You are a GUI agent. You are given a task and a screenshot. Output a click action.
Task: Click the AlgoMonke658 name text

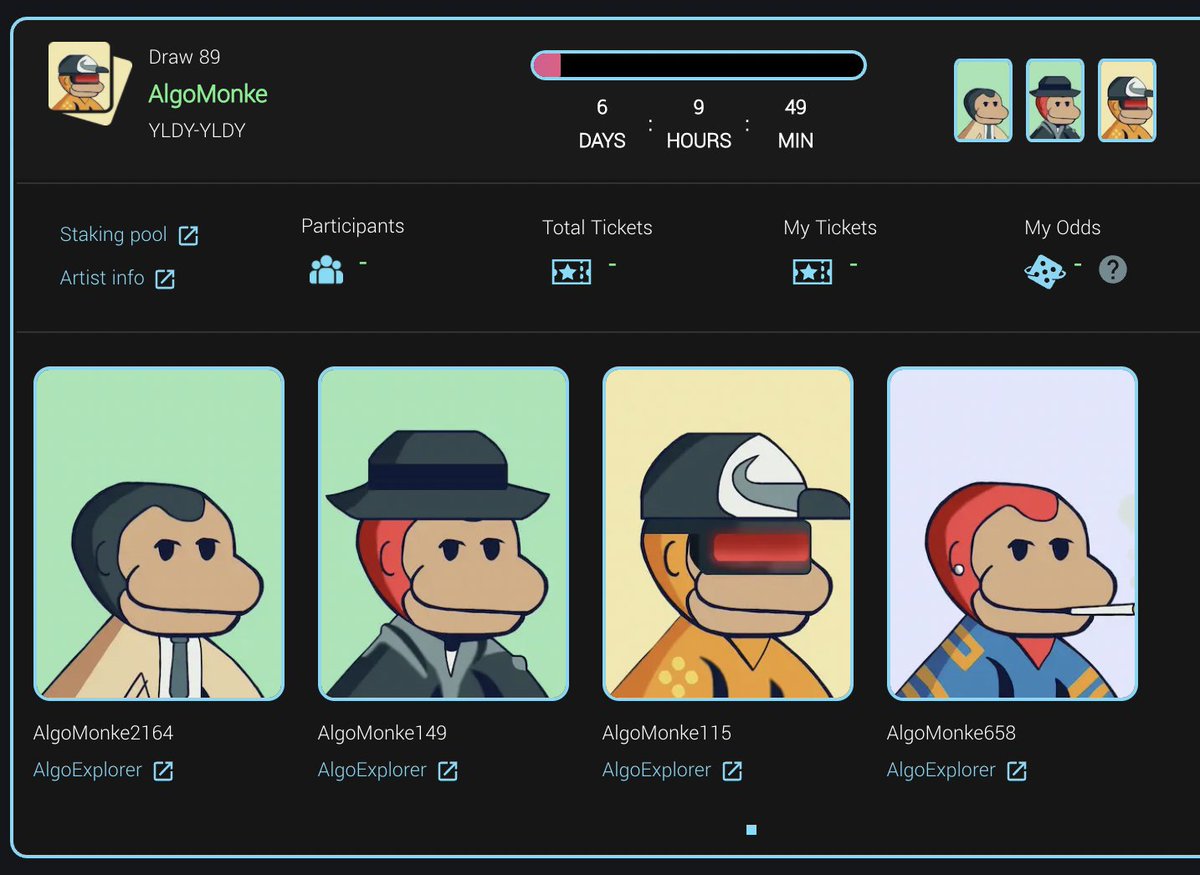[951, 733]
